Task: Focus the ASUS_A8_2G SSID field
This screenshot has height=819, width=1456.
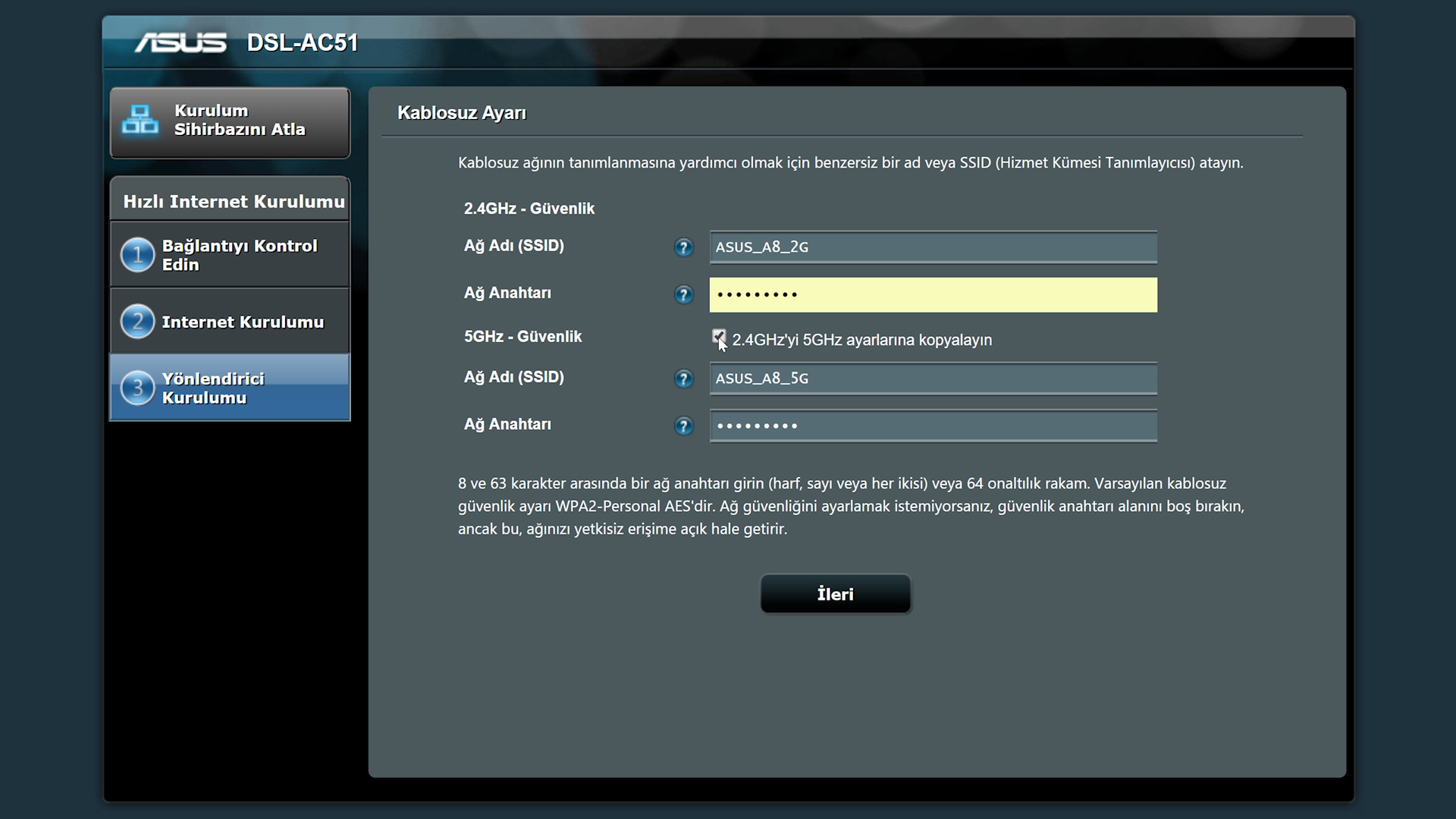Action: click(x=933, y=247)
